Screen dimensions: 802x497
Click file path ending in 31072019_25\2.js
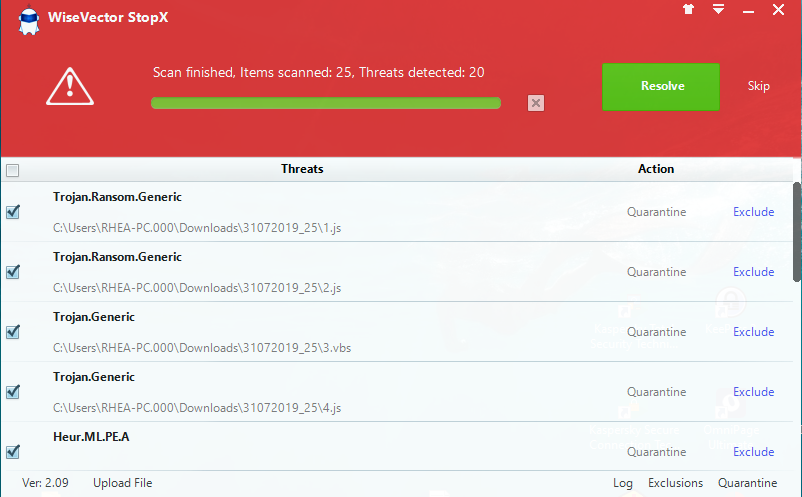click(x=197, y=287)
